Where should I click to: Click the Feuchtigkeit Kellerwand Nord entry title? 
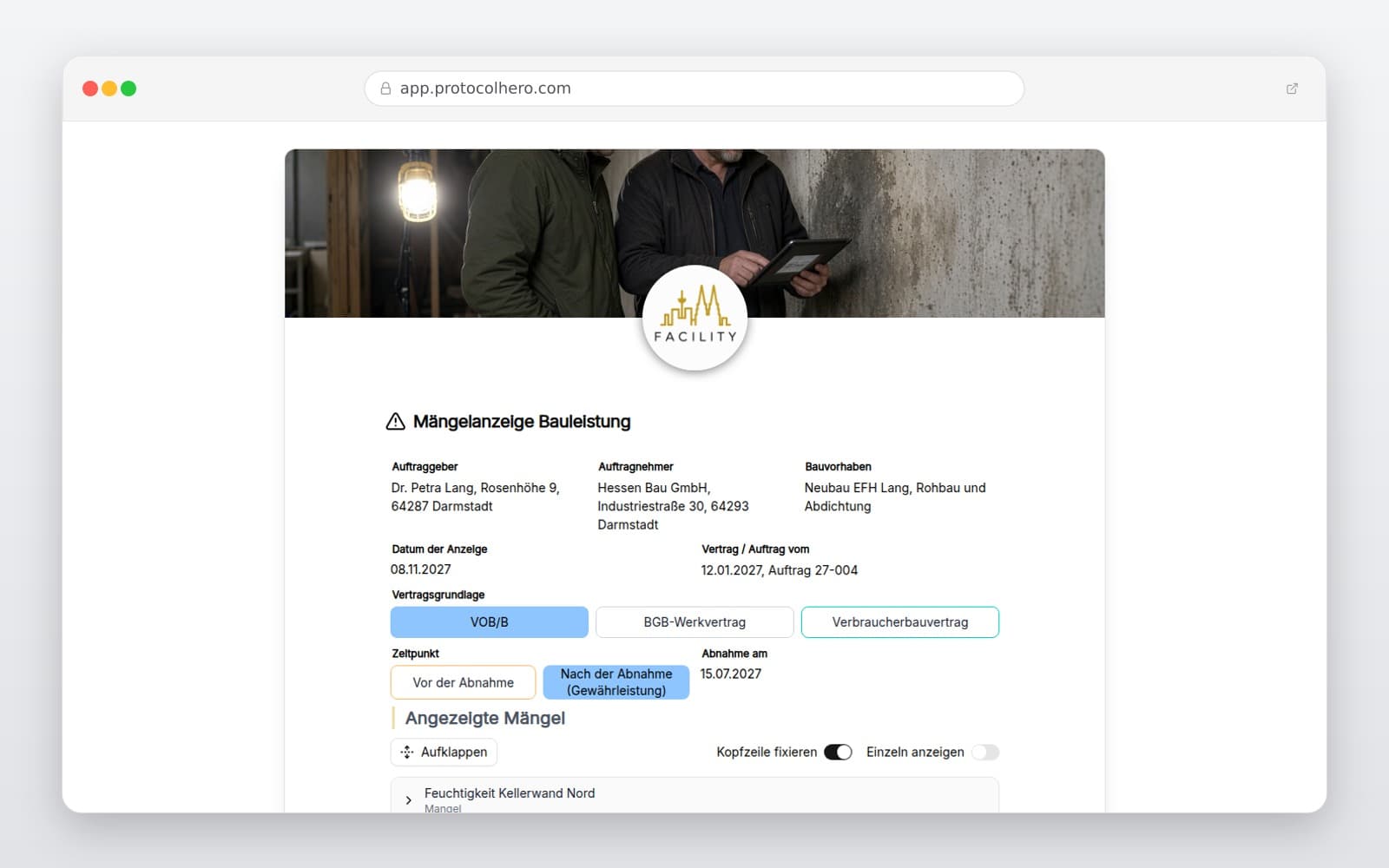click(510, 793)
